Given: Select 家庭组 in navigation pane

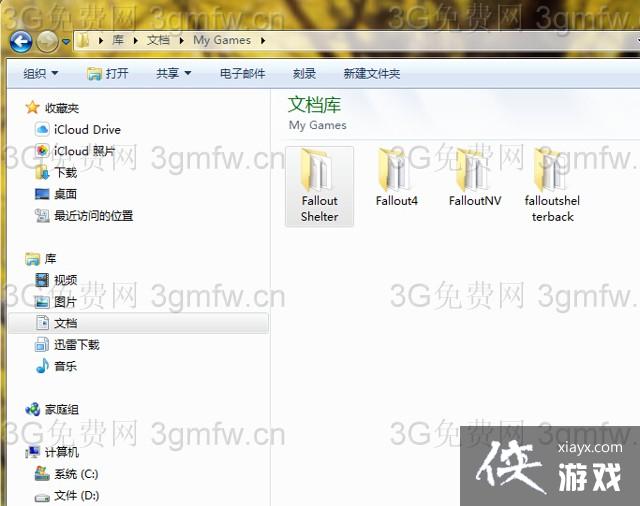Looking at the screenshot, I should click(x=62, y=409).
